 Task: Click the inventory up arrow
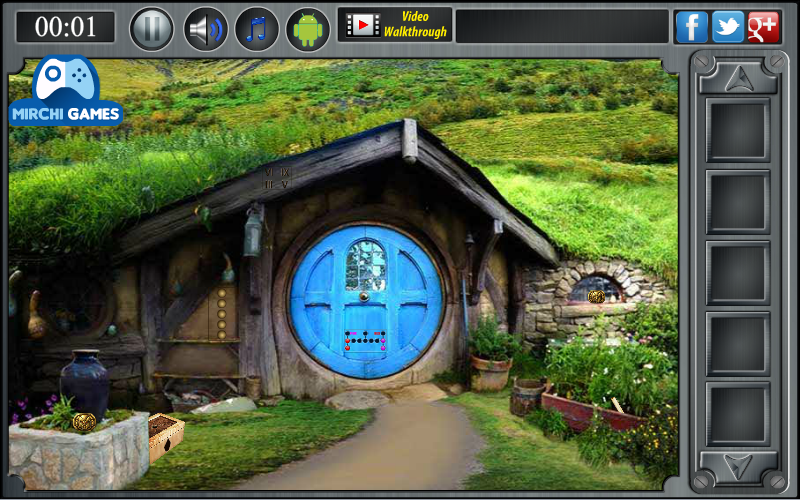click(738, 77)
